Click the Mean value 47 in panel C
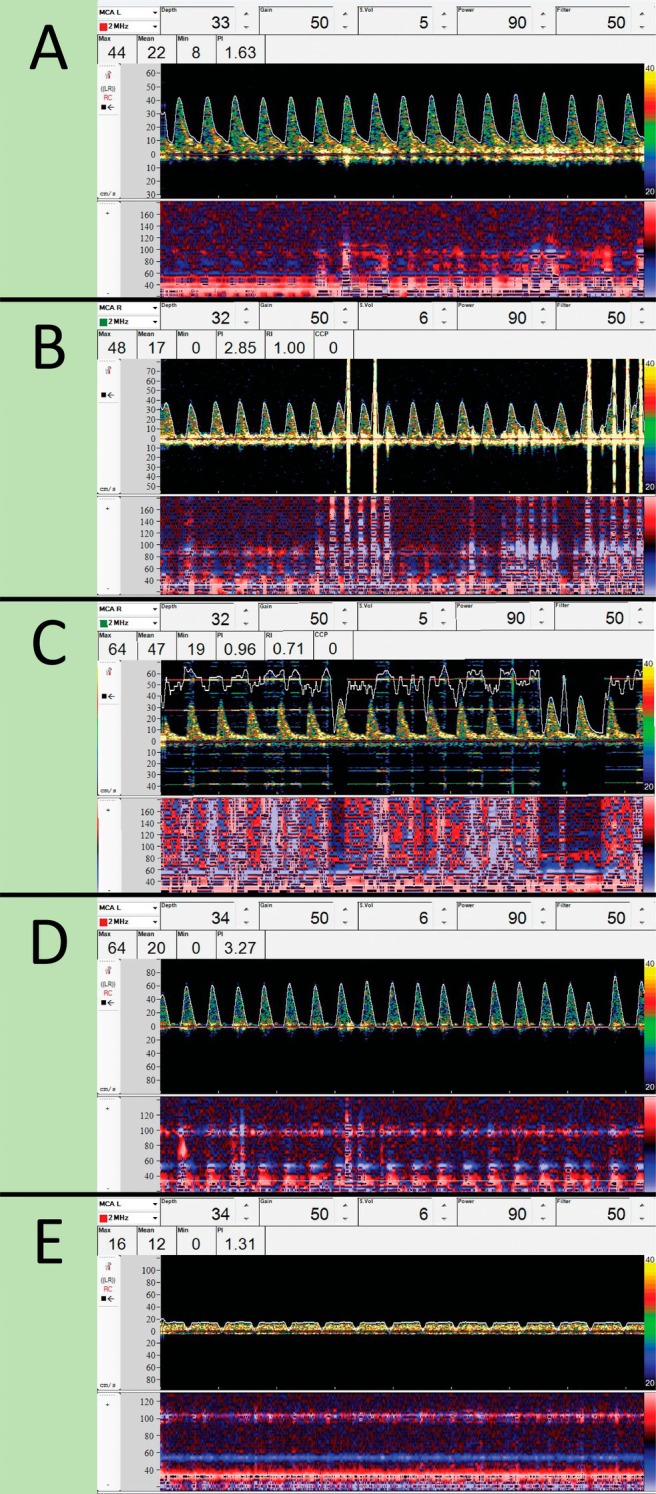Screen dimensions: 656x1494 coord(154,648)
